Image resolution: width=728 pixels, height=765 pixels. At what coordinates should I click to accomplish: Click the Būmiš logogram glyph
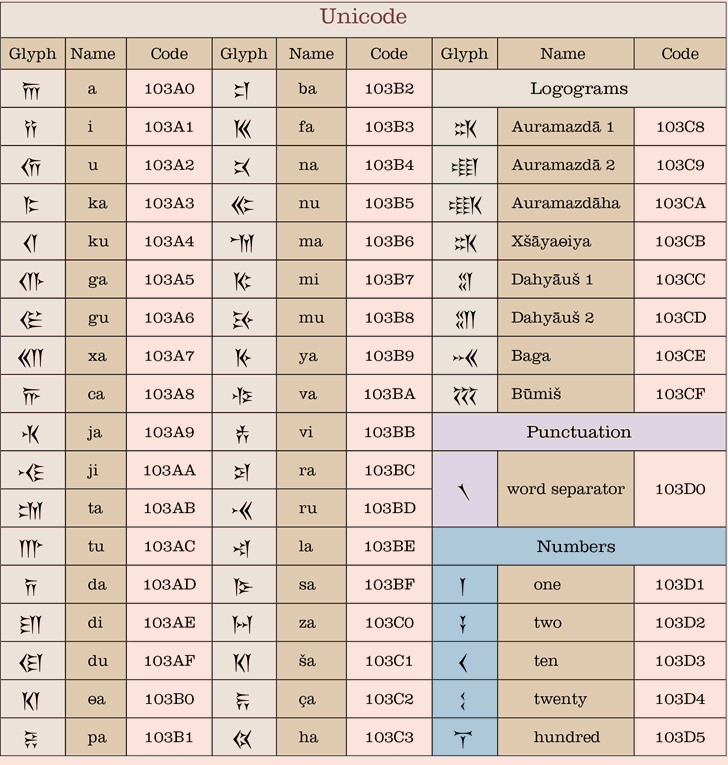coord(464,394)
